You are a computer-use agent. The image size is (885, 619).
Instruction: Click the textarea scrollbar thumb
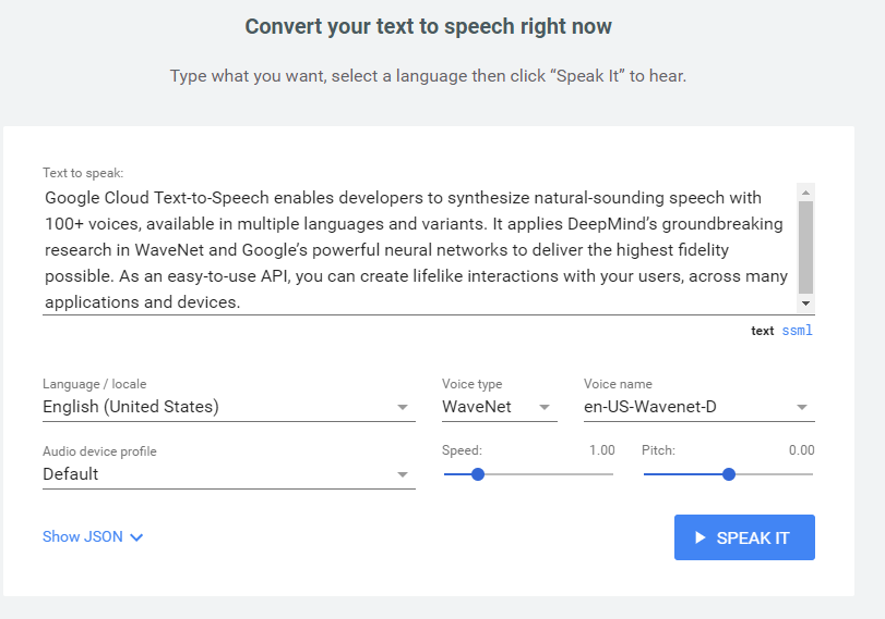(x=805, y=247)
